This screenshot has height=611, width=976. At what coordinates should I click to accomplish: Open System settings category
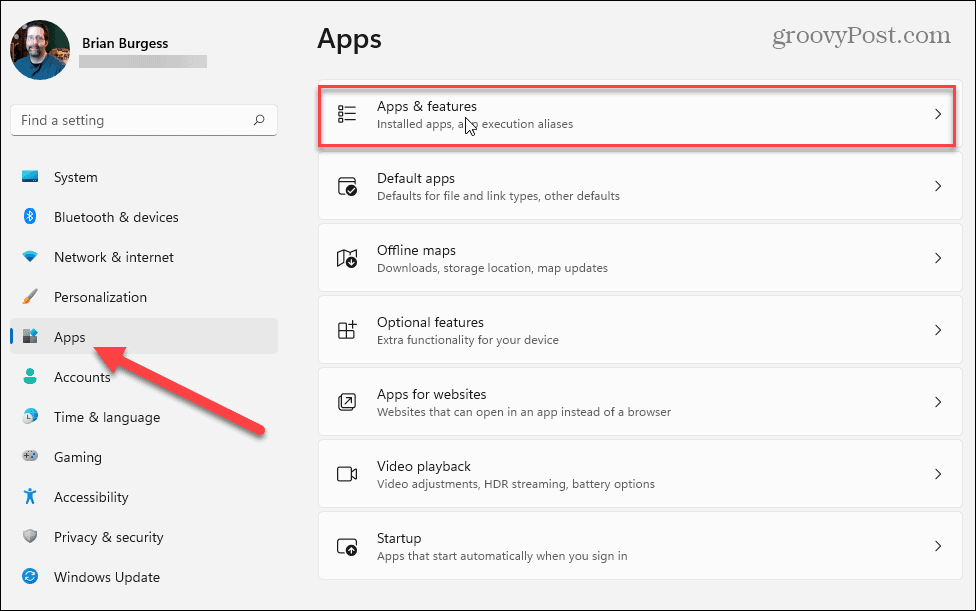click(x=144, y=177)
